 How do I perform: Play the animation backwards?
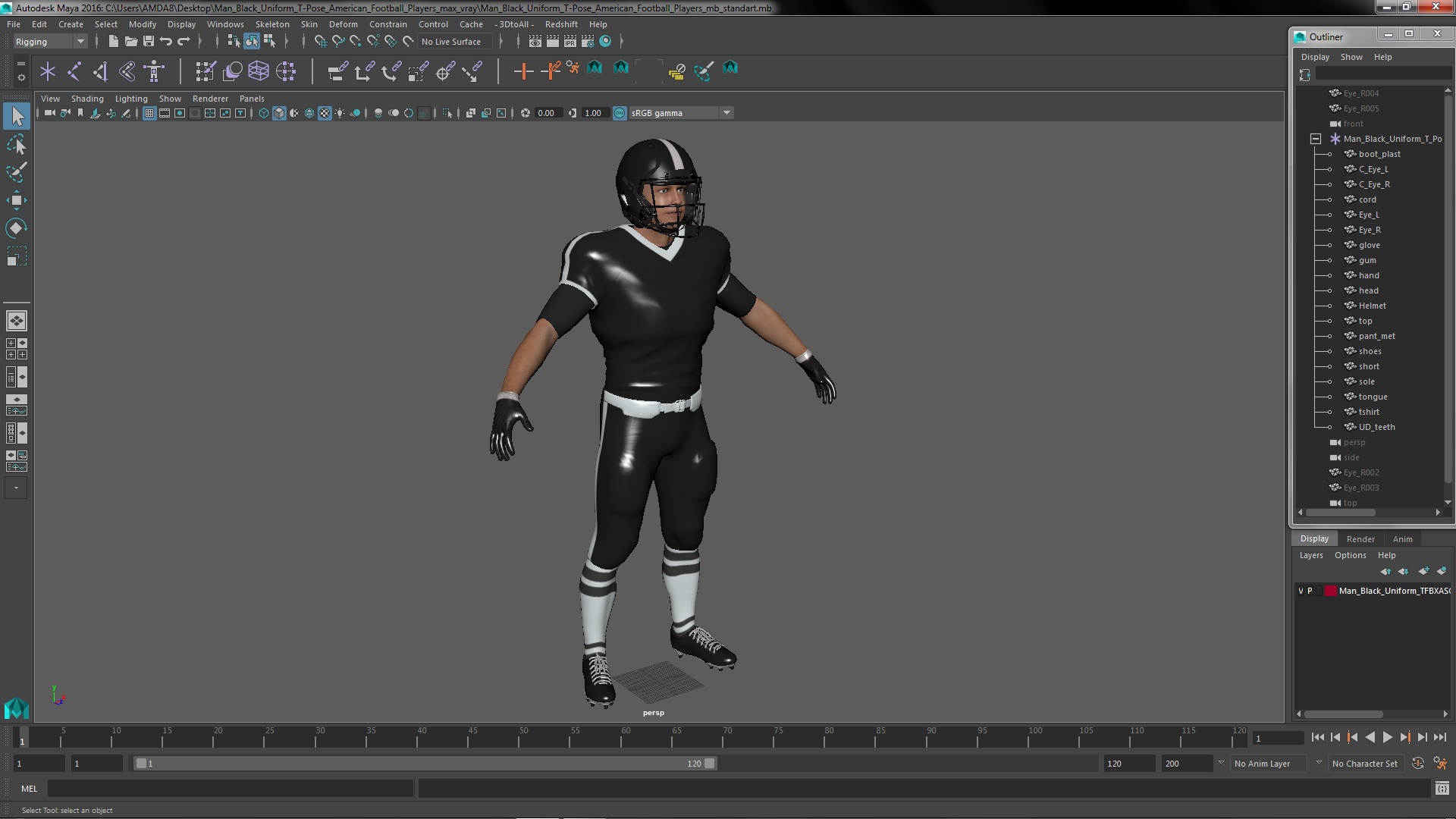point(1370,737)
